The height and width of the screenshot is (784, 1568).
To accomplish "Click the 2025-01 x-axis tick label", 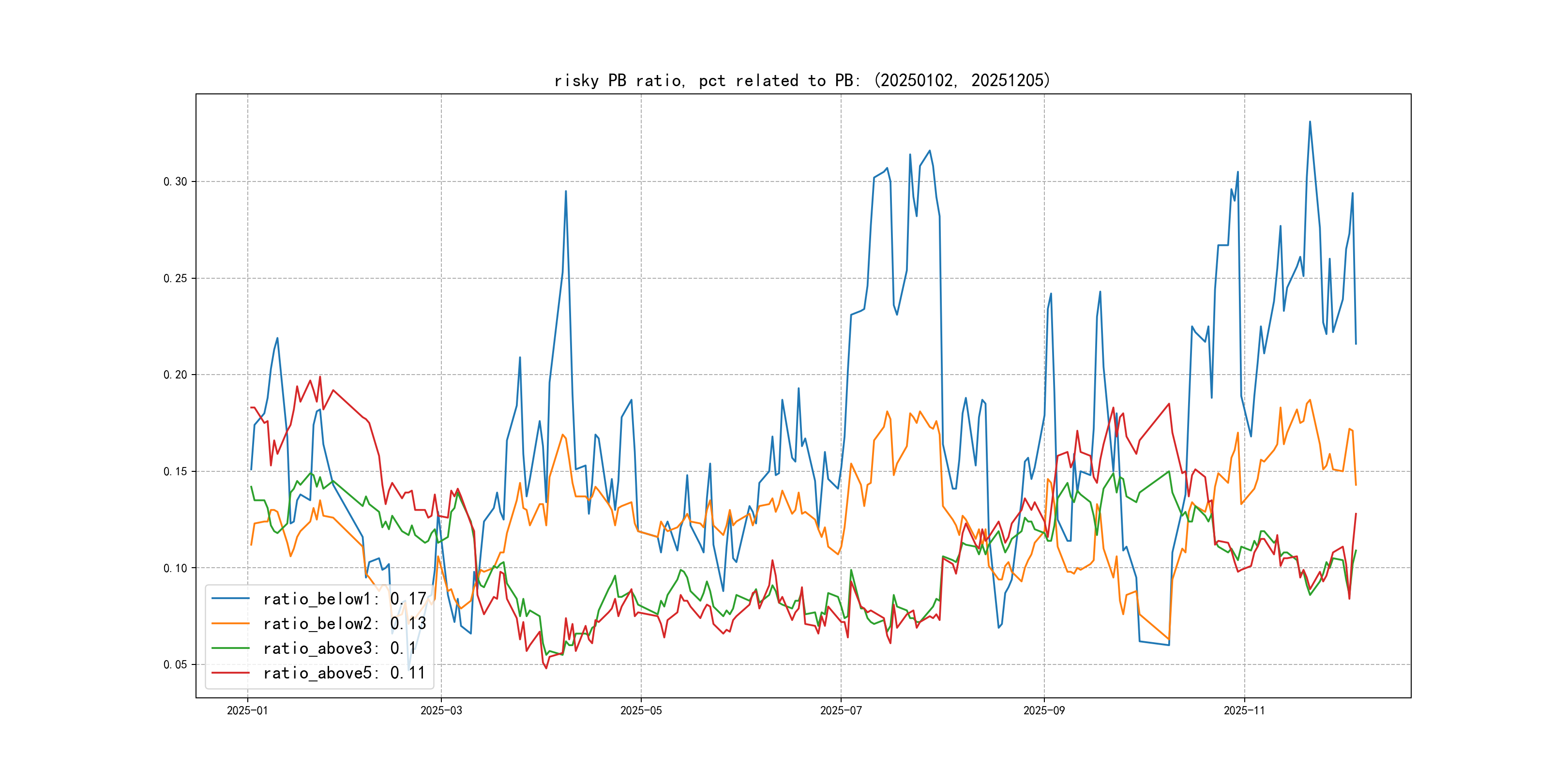I will coord(247,710).
